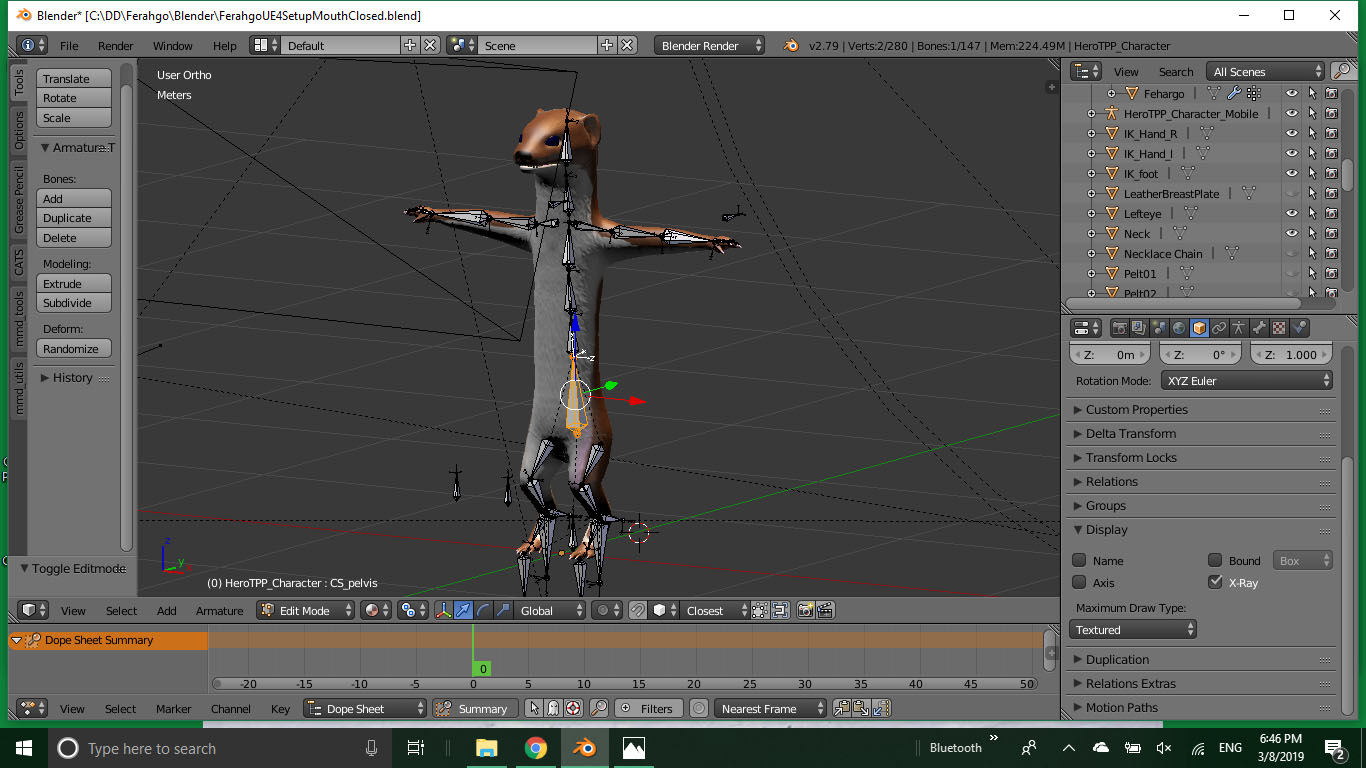Viewport: 1366px width, 768px height.
Task: Open the Blender Render engine dropdown
Action: pos(710,46)
